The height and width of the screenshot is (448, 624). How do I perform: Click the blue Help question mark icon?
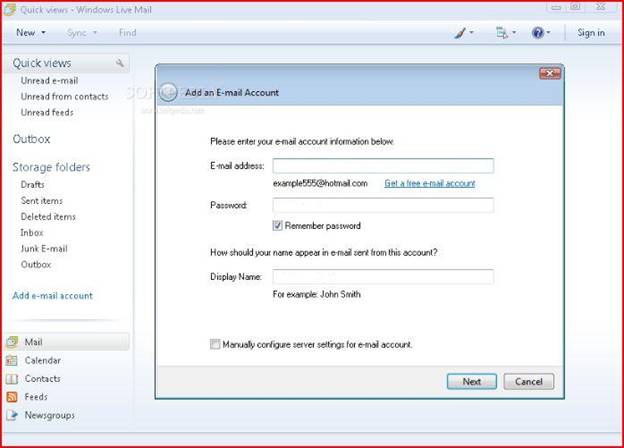tap(537, 33)
